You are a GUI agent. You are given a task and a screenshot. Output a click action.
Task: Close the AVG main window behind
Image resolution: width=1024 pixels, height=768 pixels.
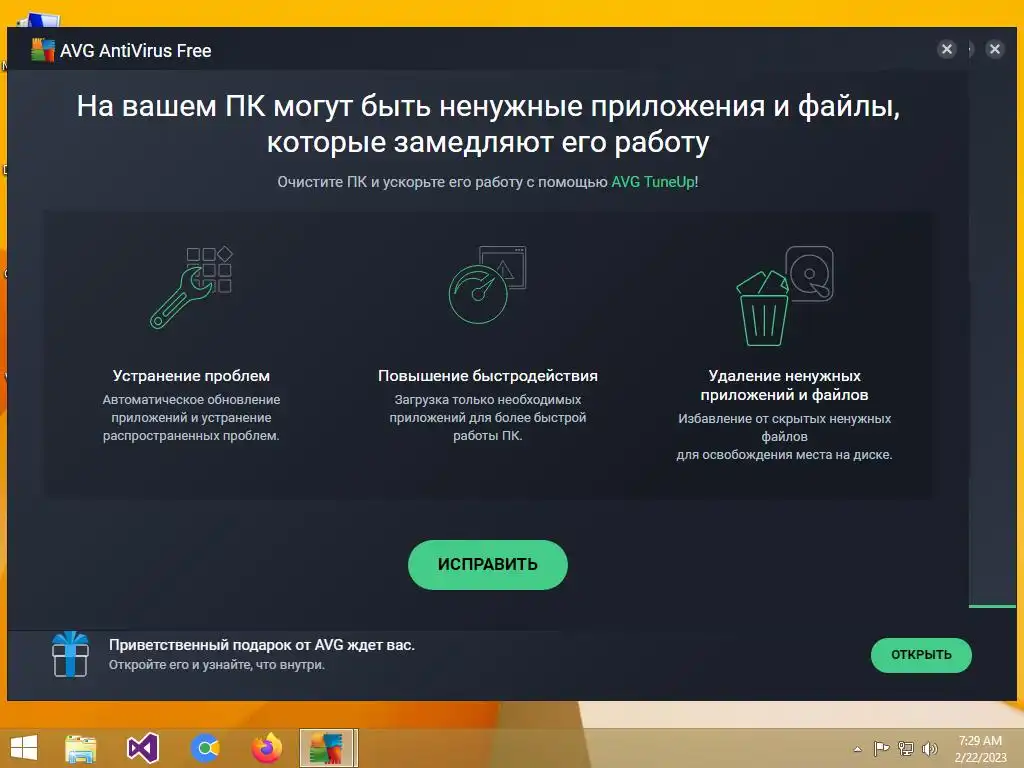995,49
